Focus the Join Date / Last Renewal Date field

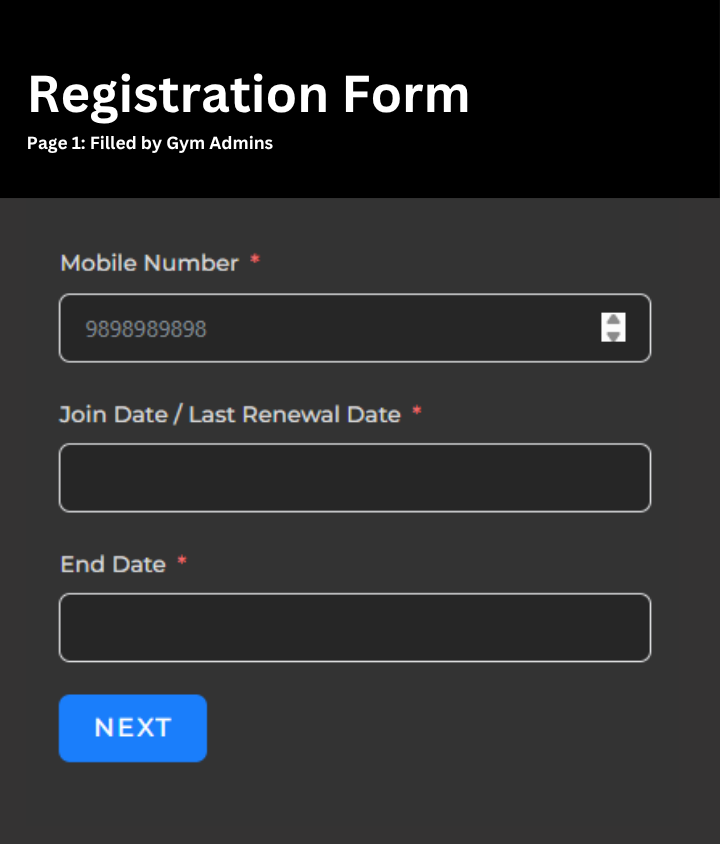[x=355, y=478]
